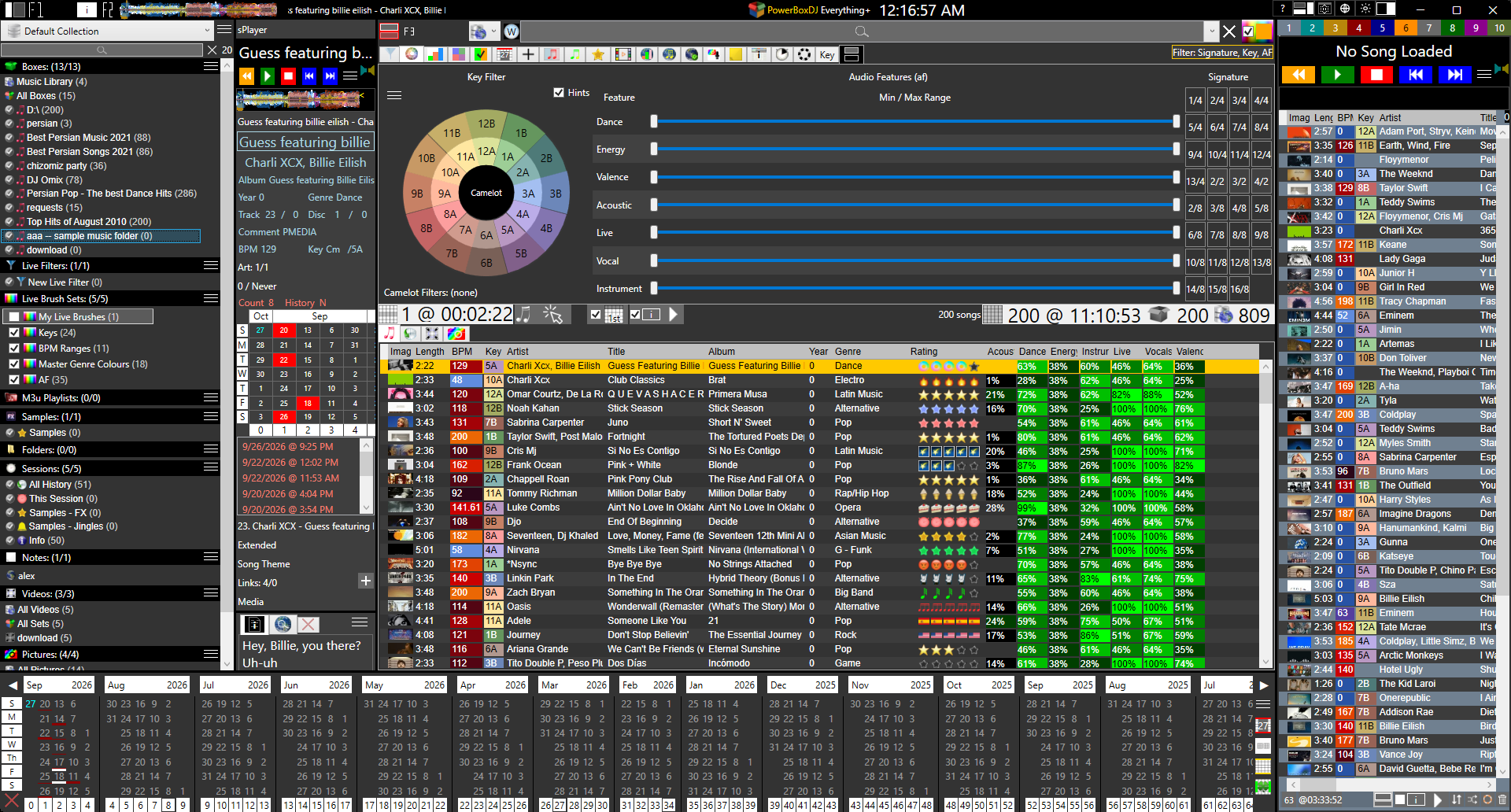This screenshot has width=1511, height=812.
Task: Enable the My Live Brushes checkbox
Action: click(x=13, y=316)
